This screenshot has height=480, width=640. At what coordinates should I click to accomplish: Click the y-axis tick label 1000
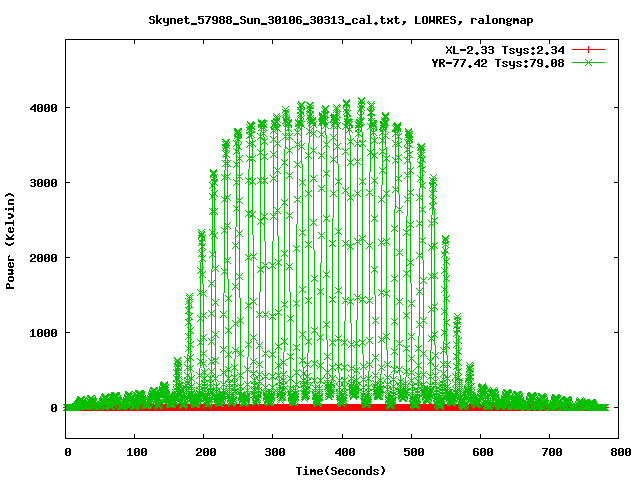point(43,333)
